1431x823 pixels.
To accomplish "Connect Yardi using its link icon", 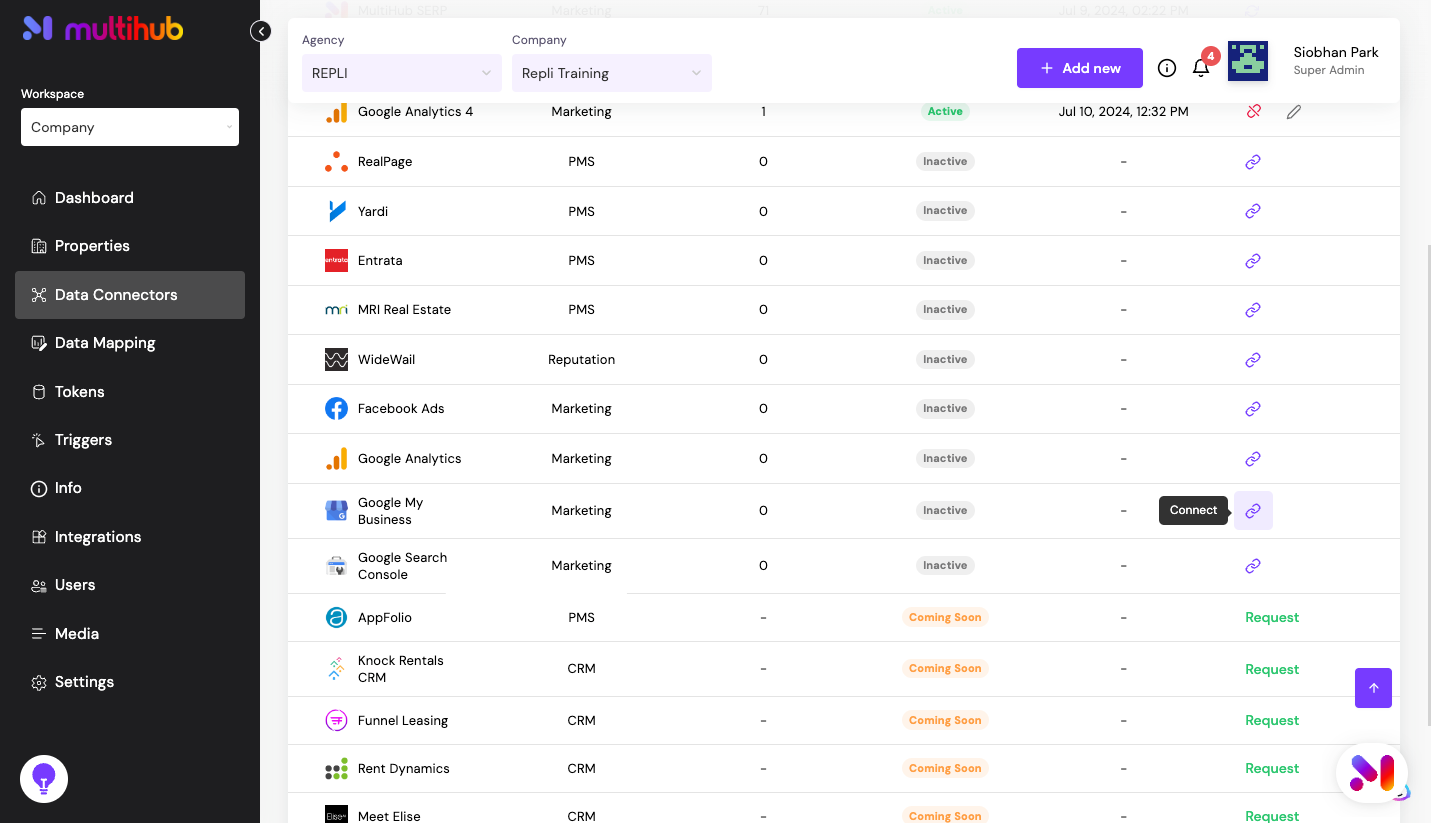I will (1253, 211).
